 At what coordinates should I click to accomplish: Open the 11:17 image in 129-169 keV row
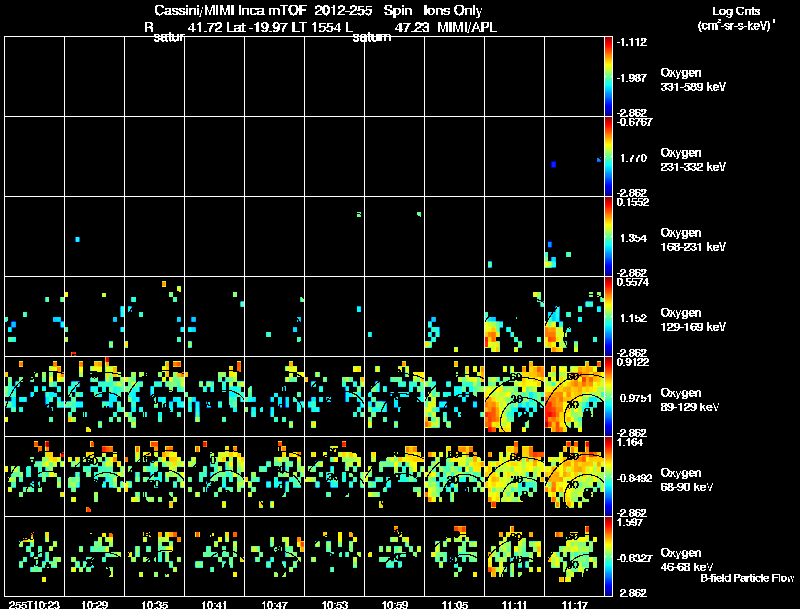574,316
